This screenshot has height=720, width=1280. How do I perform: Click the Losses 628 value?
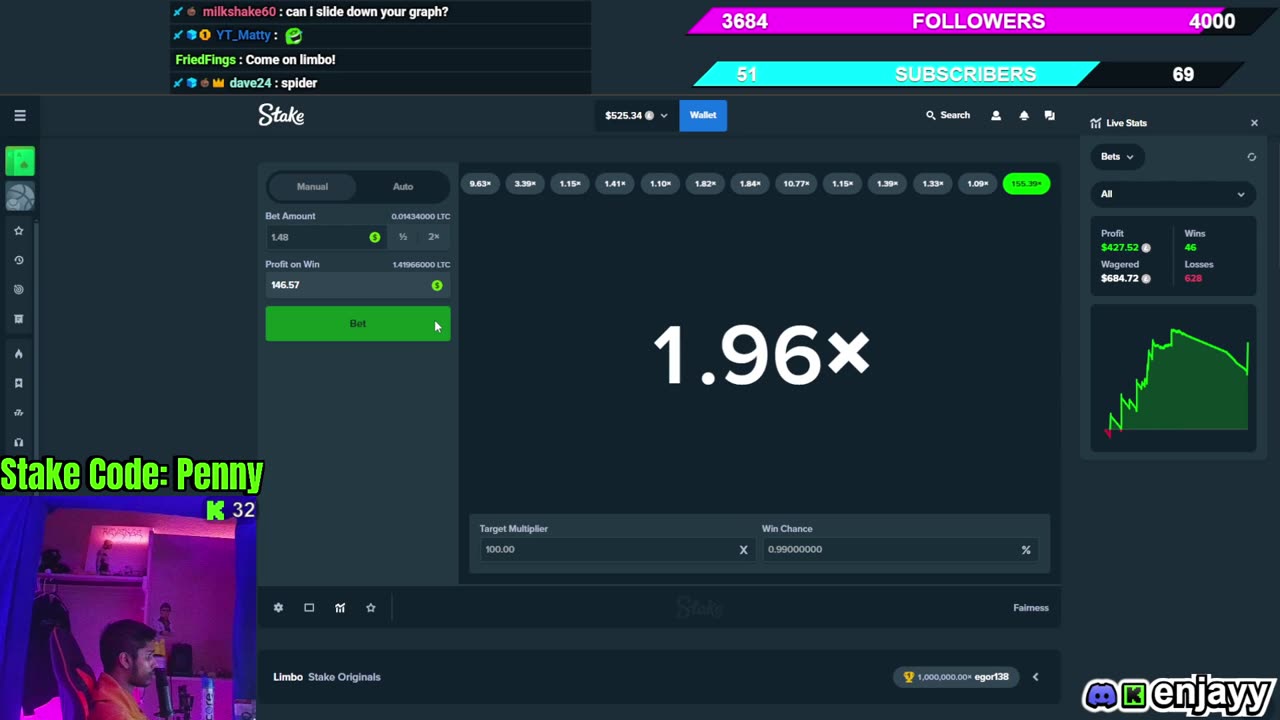click(x=1193, y=278)
